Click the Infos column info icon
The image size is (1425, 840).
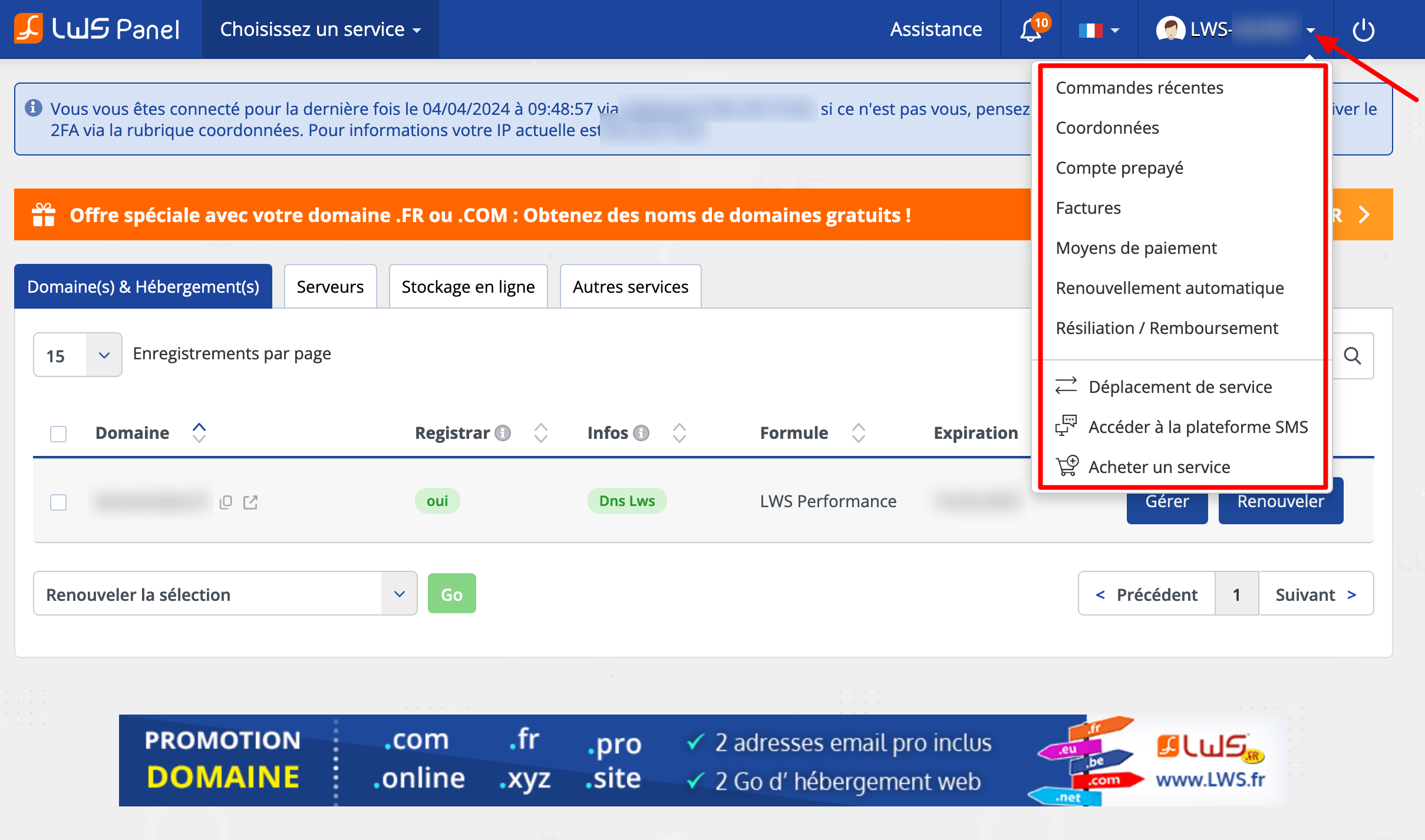[x=641, y=433]
